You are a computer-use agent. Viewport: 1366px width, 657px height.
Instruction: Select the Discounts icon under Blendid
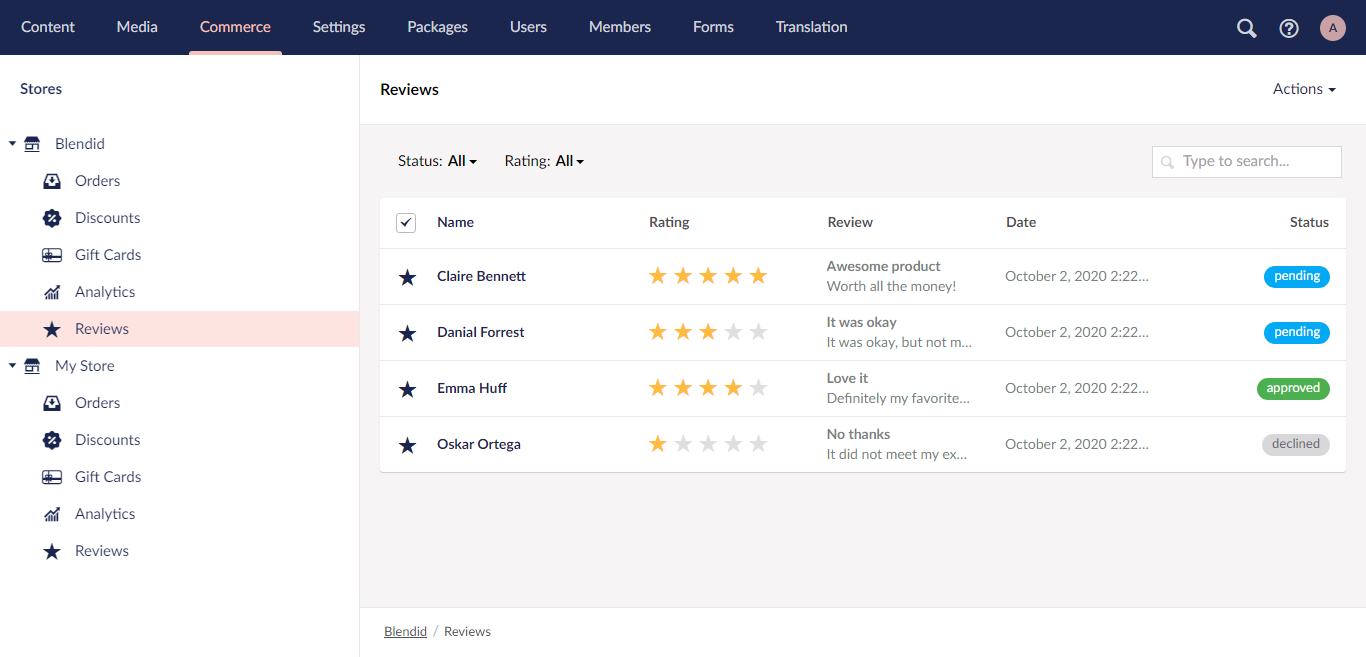[x=51, y=217]
